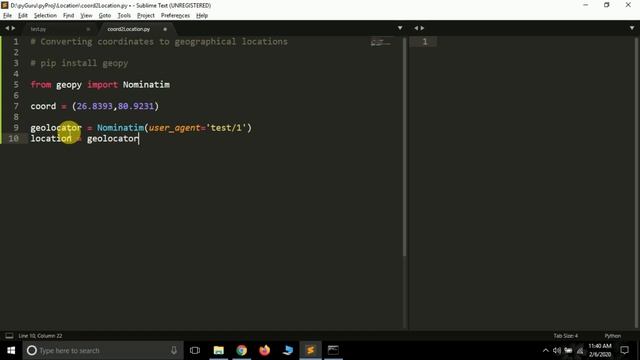640x360 pixels.
Task: Click the word geolocator on line 10
Action: pyautogui.click(x=113, y=138)
